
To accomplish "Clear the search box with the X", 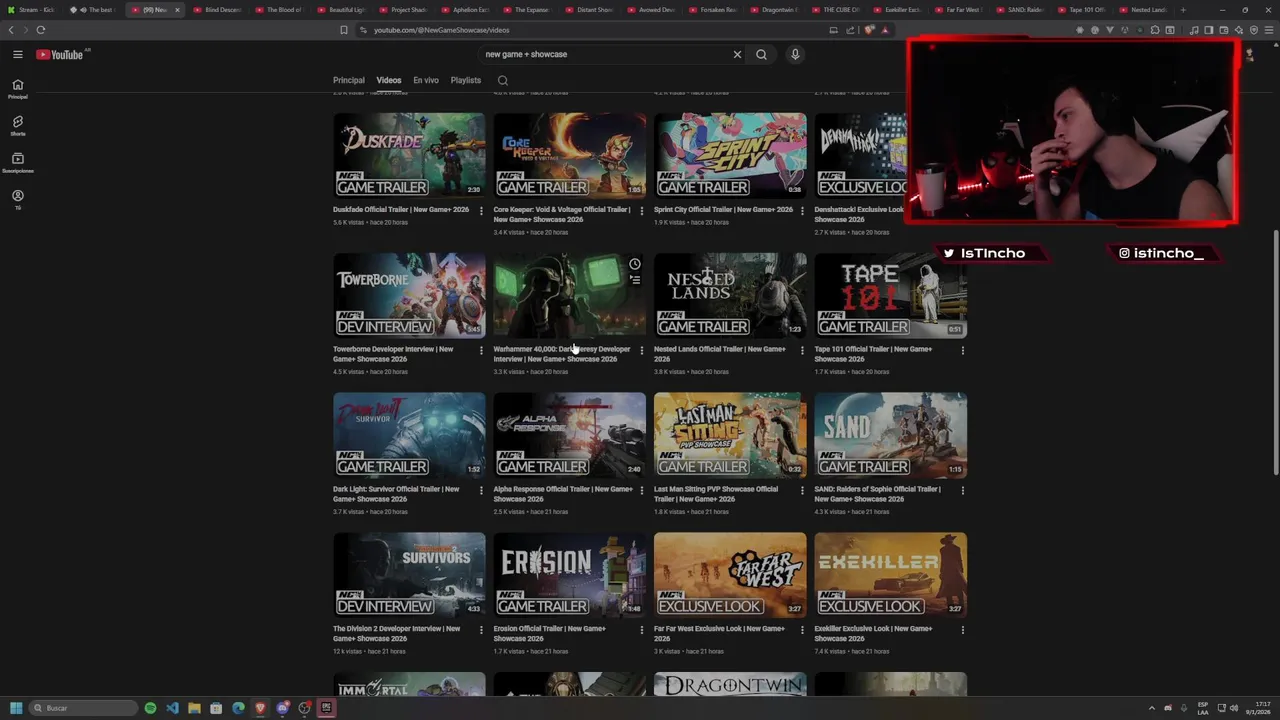I will [x=737, y=54].
